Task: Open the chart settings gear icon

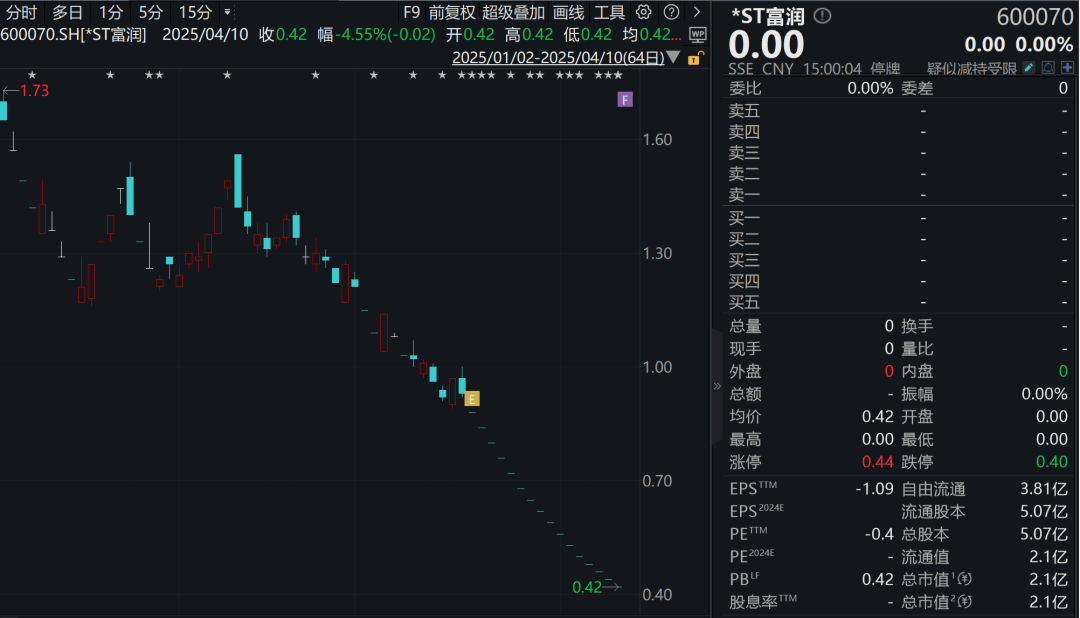Action: click(x=643, y=12)
